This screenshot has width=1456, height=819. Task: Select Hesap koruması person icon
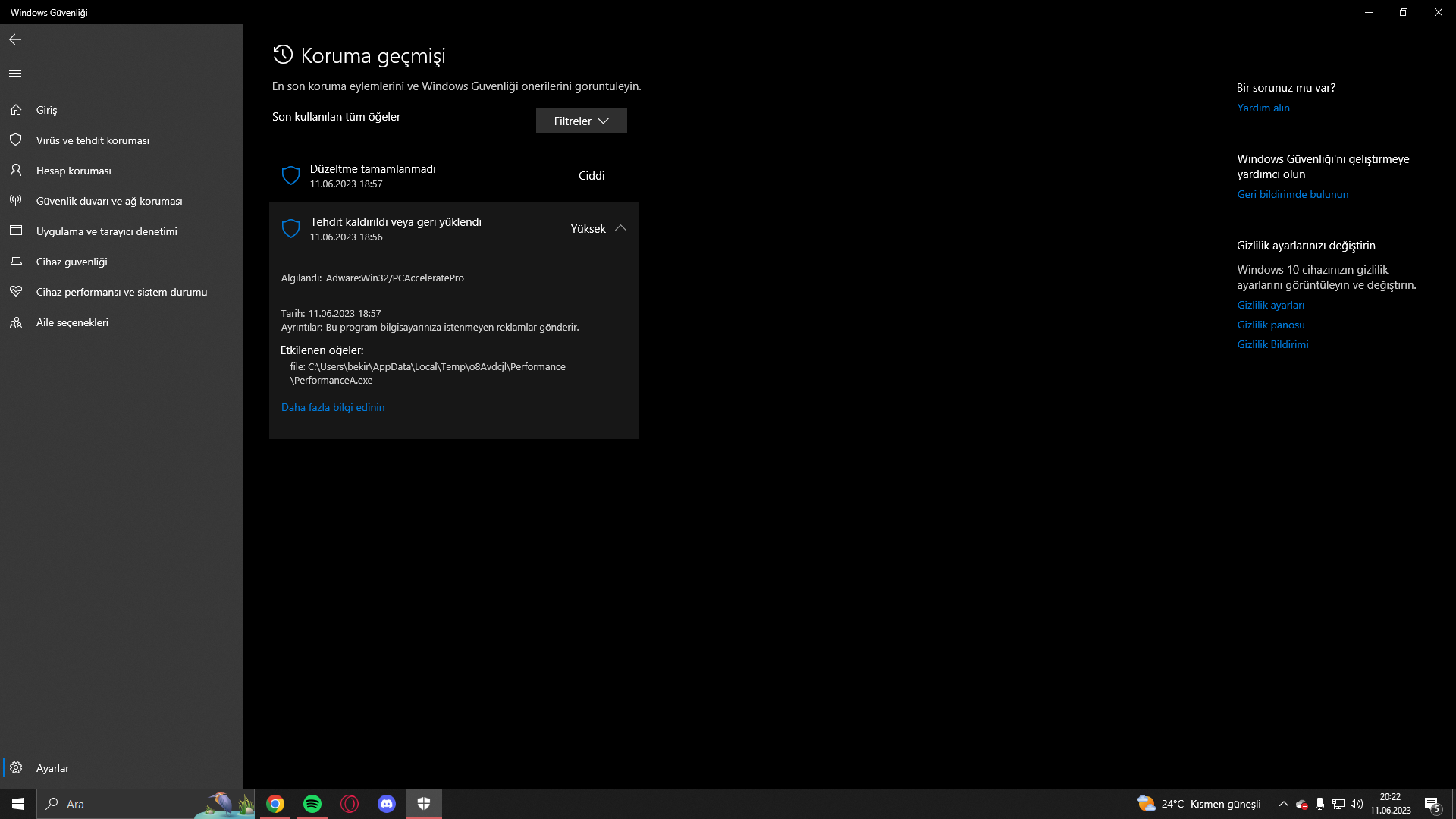pyautogui.click(x=16, y=171)
